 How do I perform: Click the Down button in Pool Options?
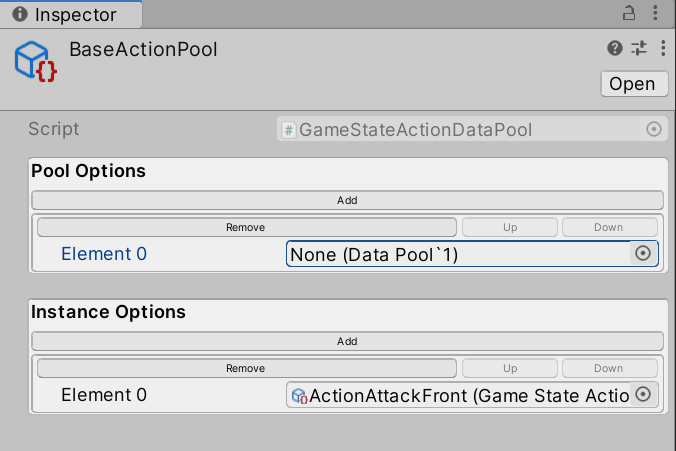coord(609,227)
